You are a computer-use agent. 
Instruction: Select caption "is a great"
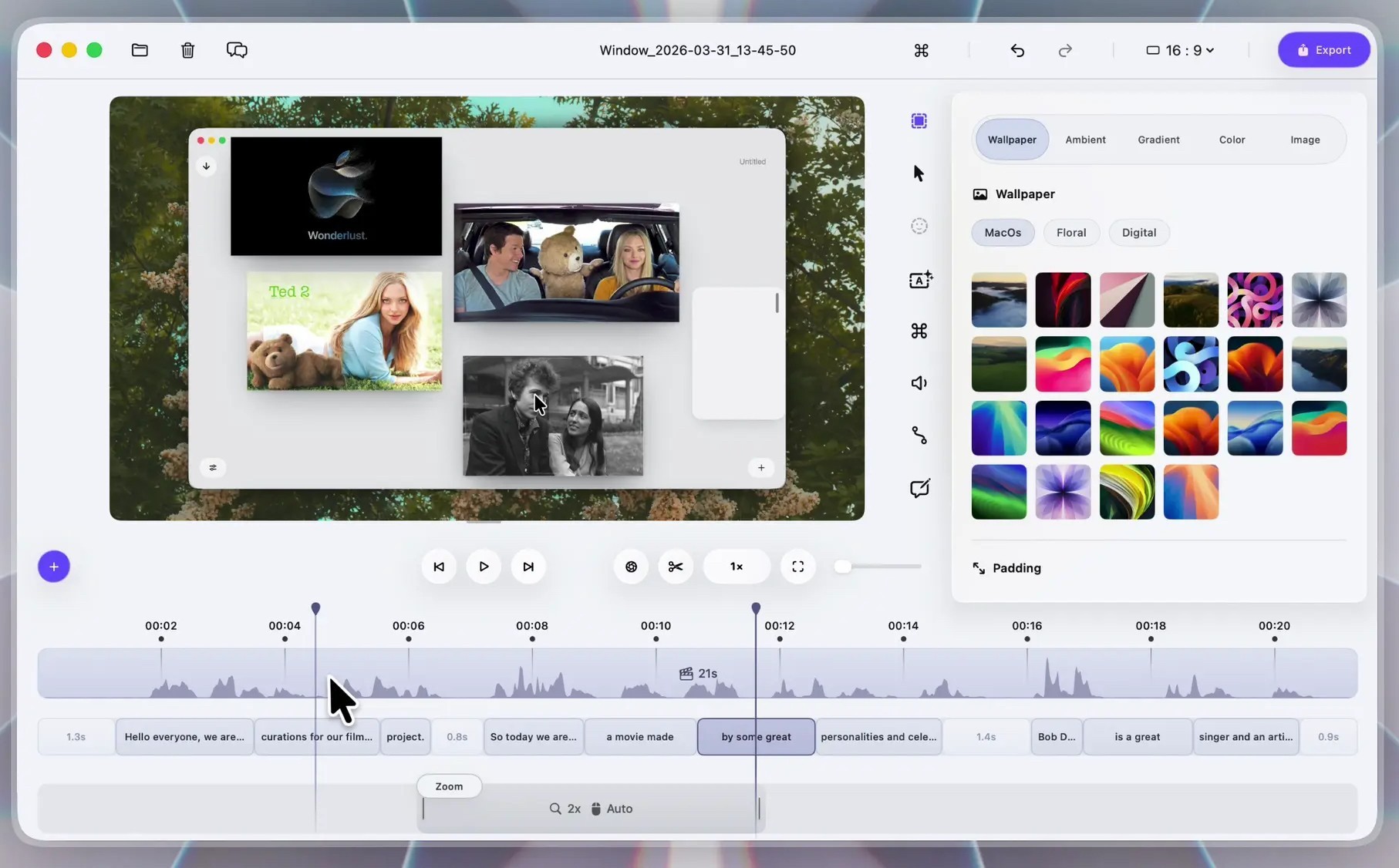[x=1137, y=737]
